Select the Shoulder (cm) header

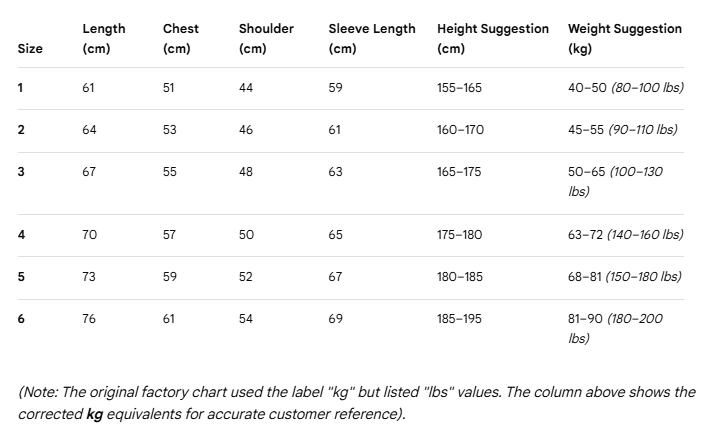(266, 39)
